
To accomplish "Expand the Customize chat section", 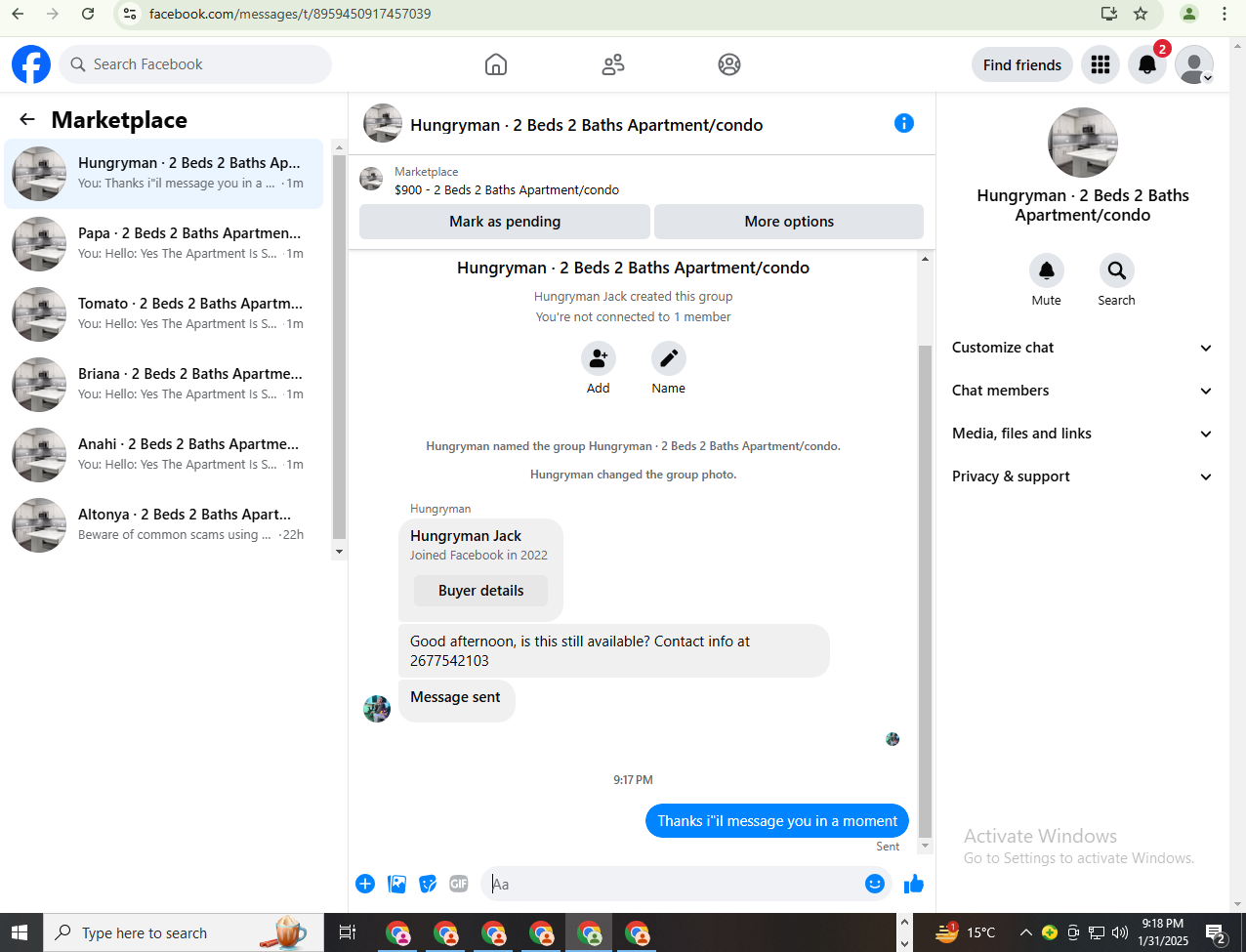I will click(x=1083, y=348).
